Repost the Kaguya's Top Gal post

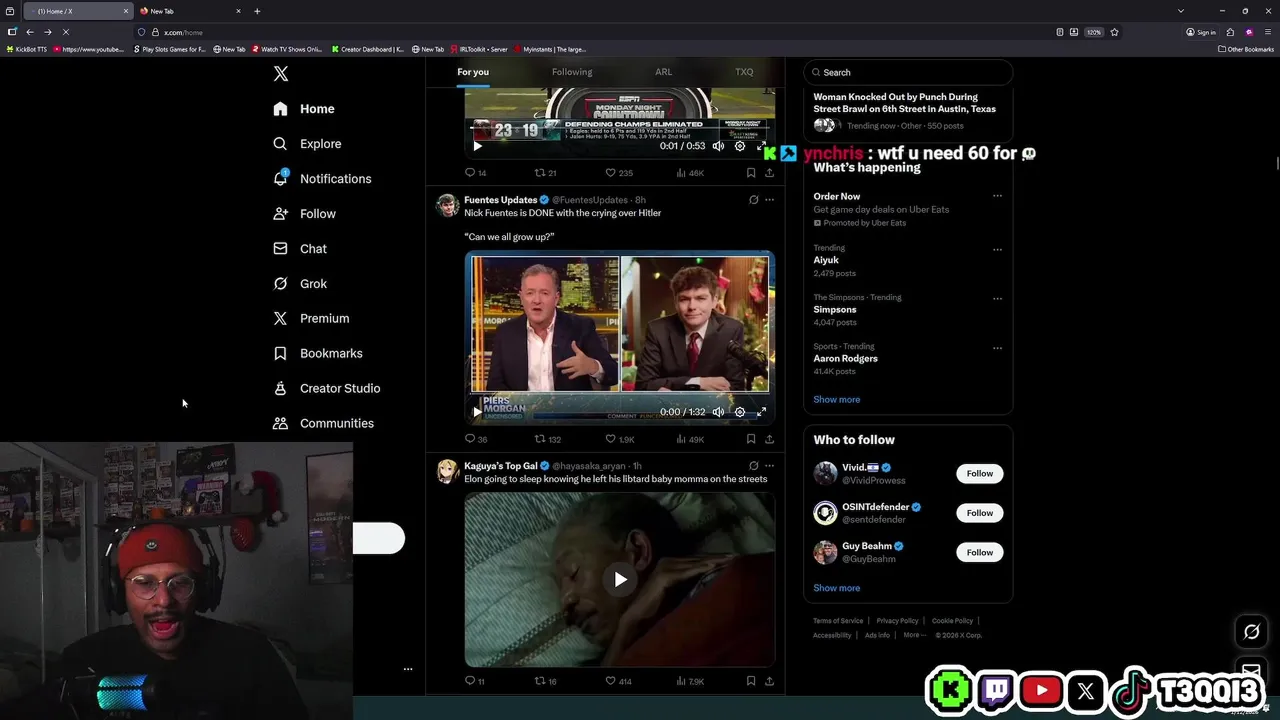[x=545, y=681]
